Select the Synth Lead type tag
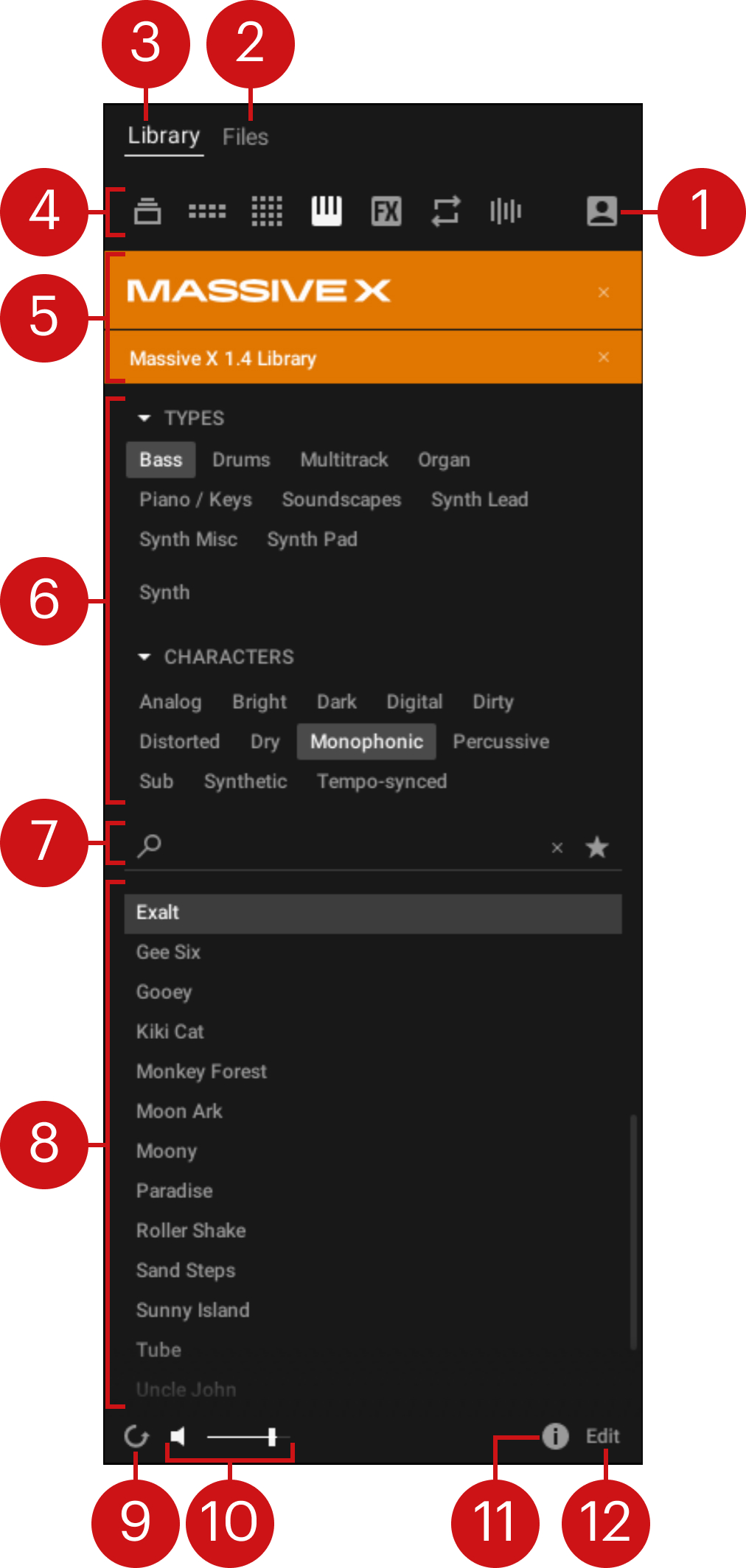This screenshot has height=1568, width=746. point(479,500)
